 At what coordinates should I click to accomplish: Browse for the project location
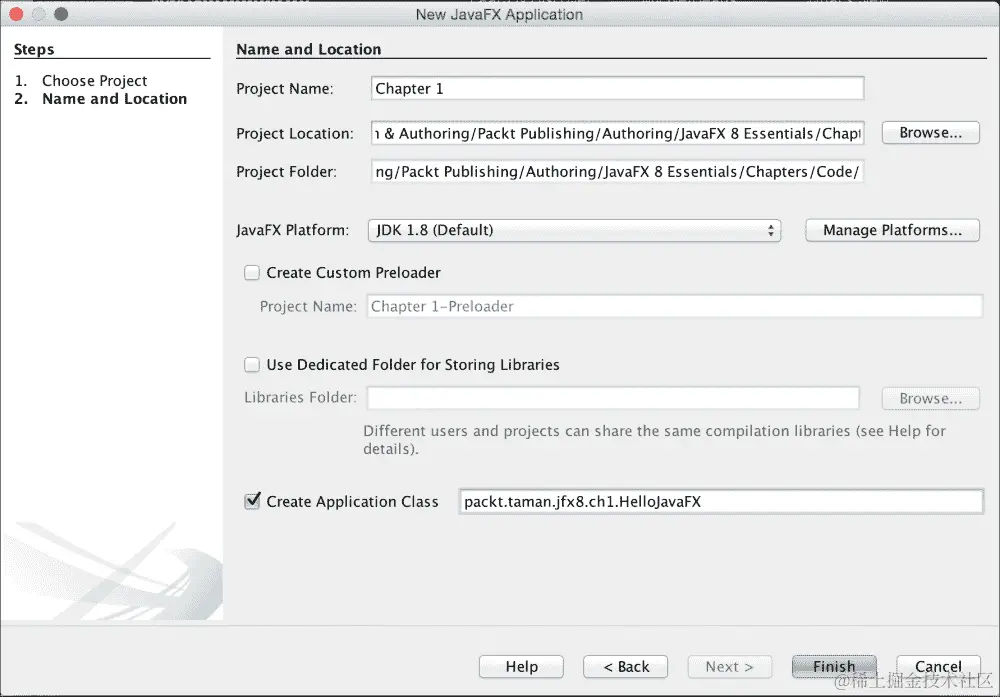930,133
